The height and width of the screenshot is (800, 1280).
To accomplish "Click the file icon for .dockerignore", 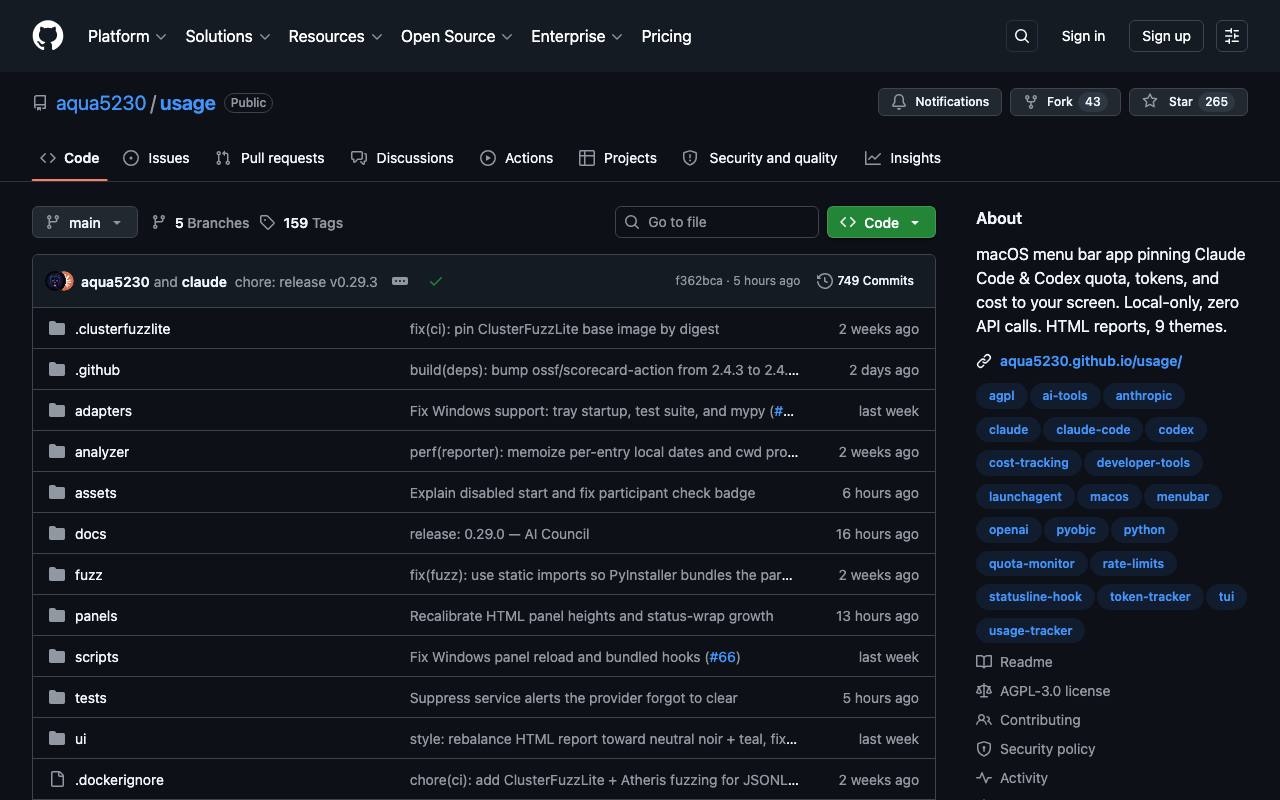I will 57,779.
